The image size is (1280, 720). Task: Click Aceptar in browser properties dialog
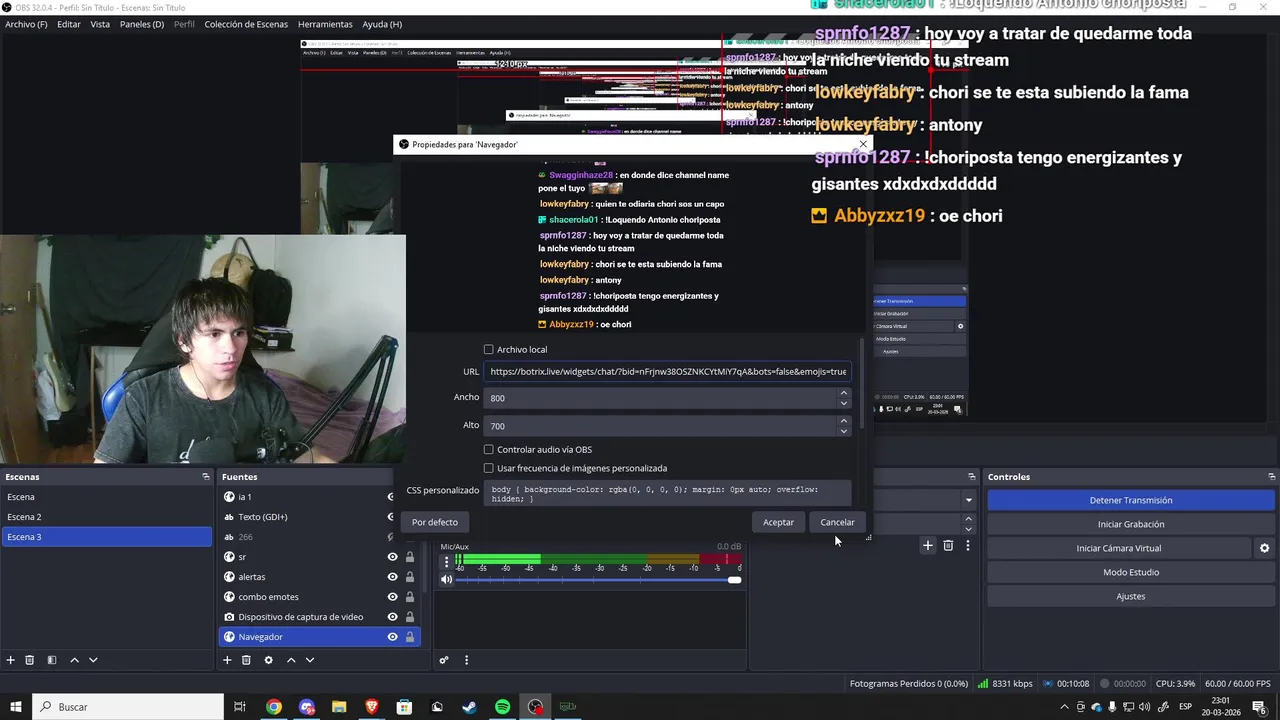click(x=778, y=522)
